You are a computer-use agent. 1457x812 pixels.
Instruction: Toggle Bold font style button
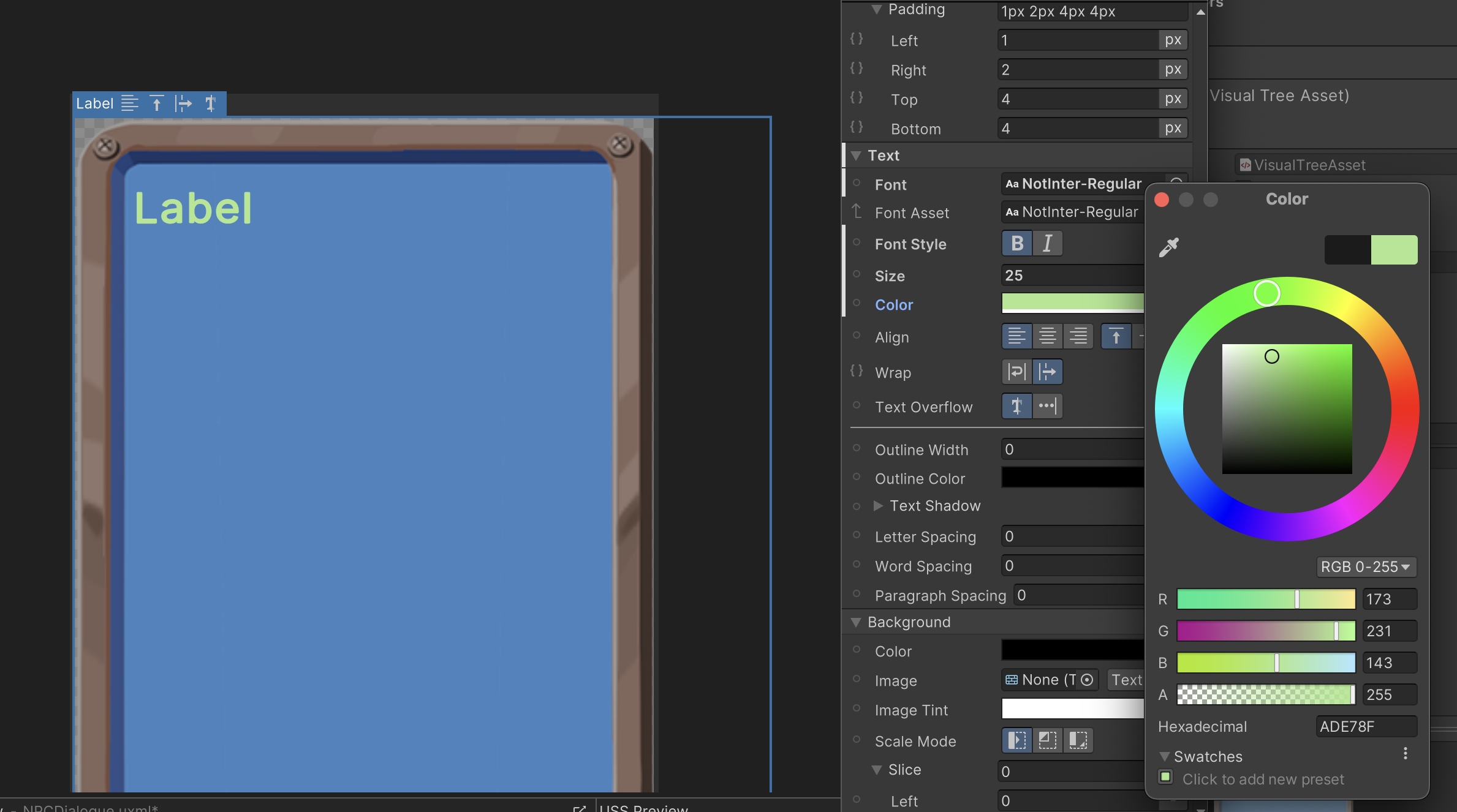[x=1017, y=244]
